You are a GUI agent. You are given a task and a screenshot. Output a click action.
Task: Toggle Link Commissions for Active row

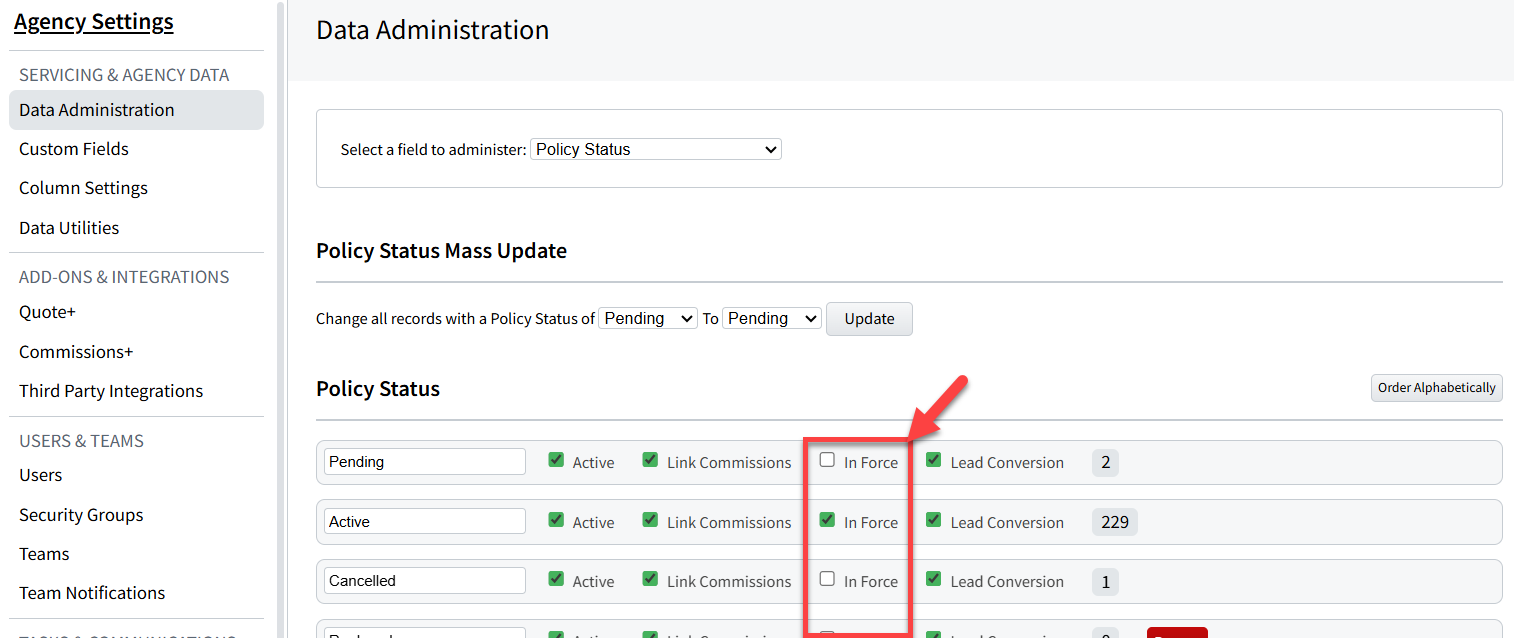tap(650, 520)
